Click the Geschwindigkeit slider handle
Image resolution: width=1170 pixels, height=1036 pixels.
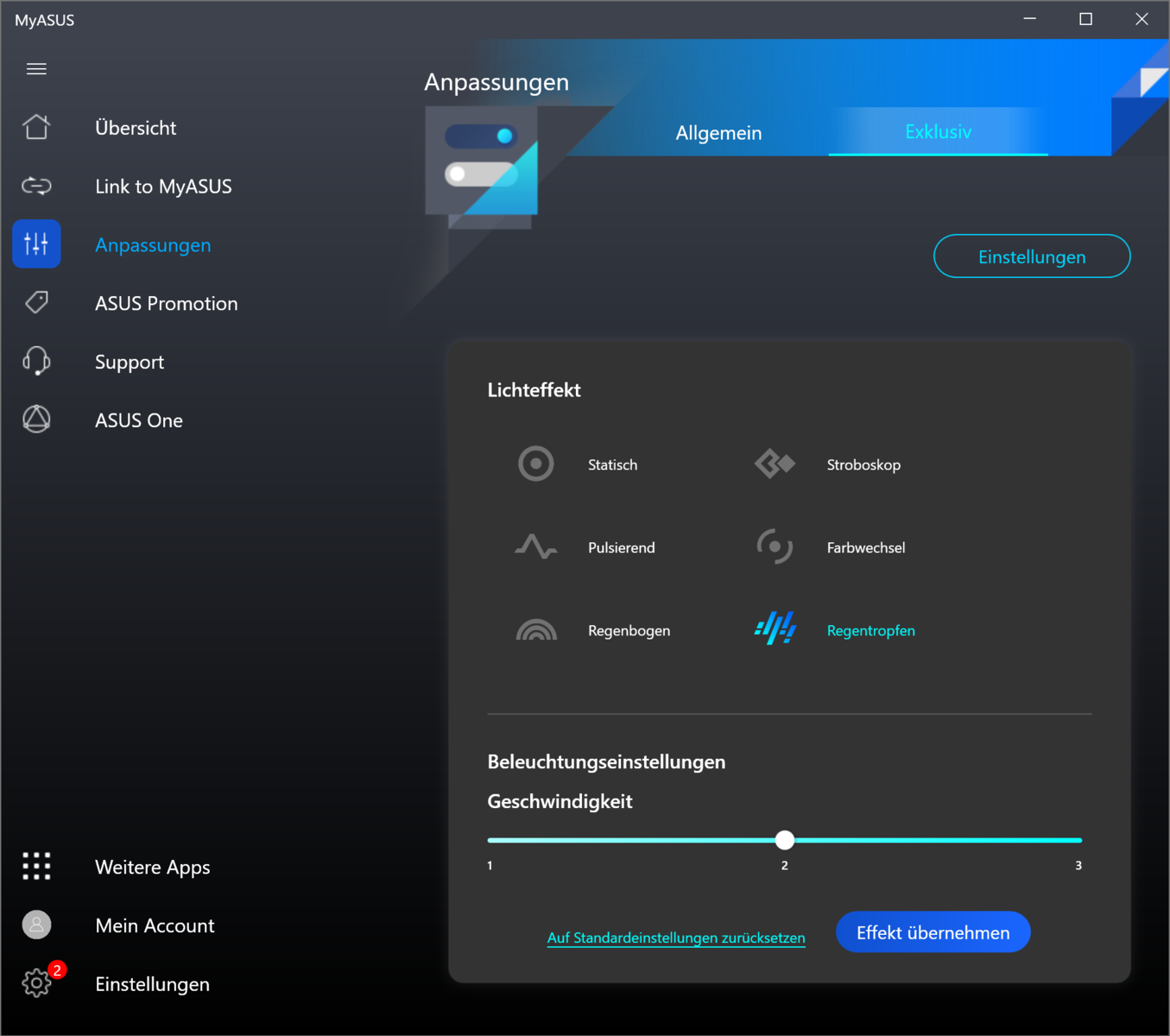point(785,839)
